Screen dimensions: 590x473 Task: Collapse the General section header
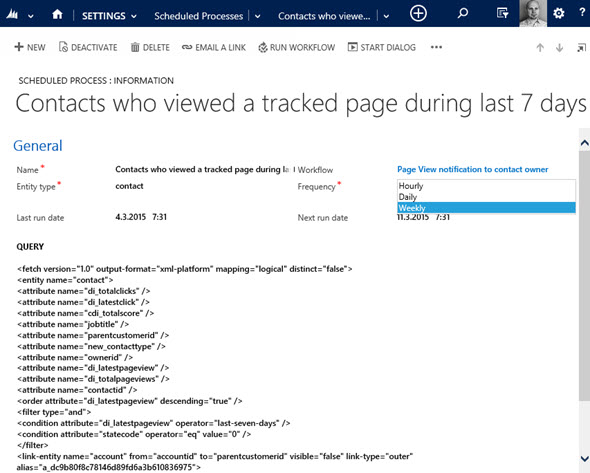tap(38, 146)
